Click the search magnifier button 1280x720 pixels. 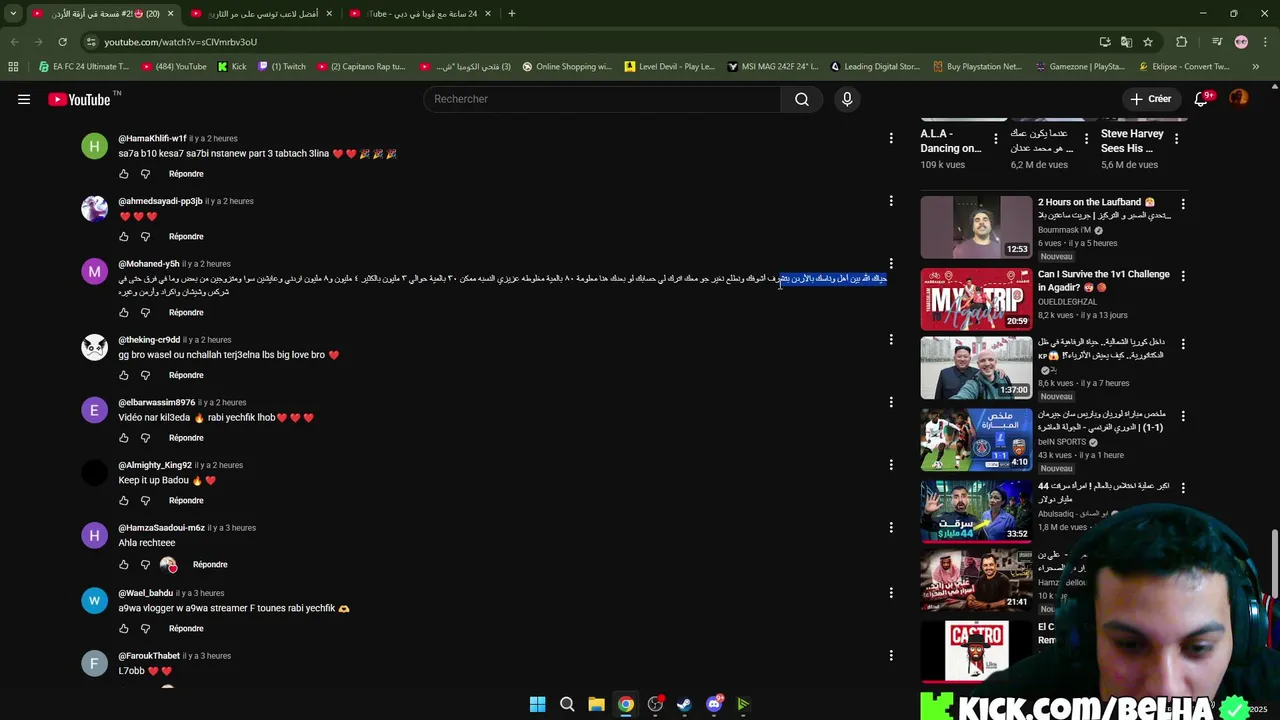pyautogui.click(x=802, y=99)
